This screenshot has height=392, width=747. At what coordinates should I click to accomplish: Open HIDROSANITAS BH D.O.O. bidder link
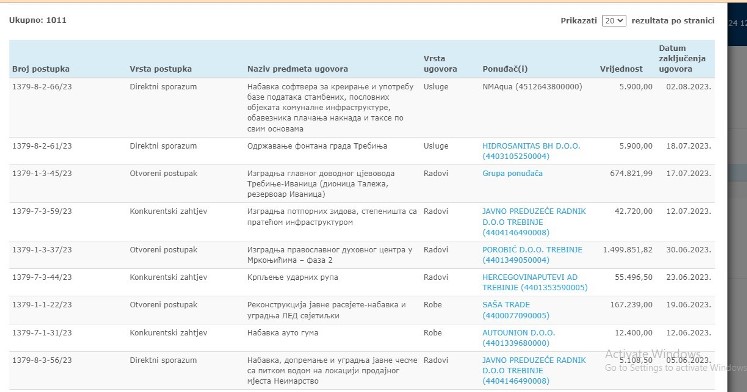click(x=531, y=151)
